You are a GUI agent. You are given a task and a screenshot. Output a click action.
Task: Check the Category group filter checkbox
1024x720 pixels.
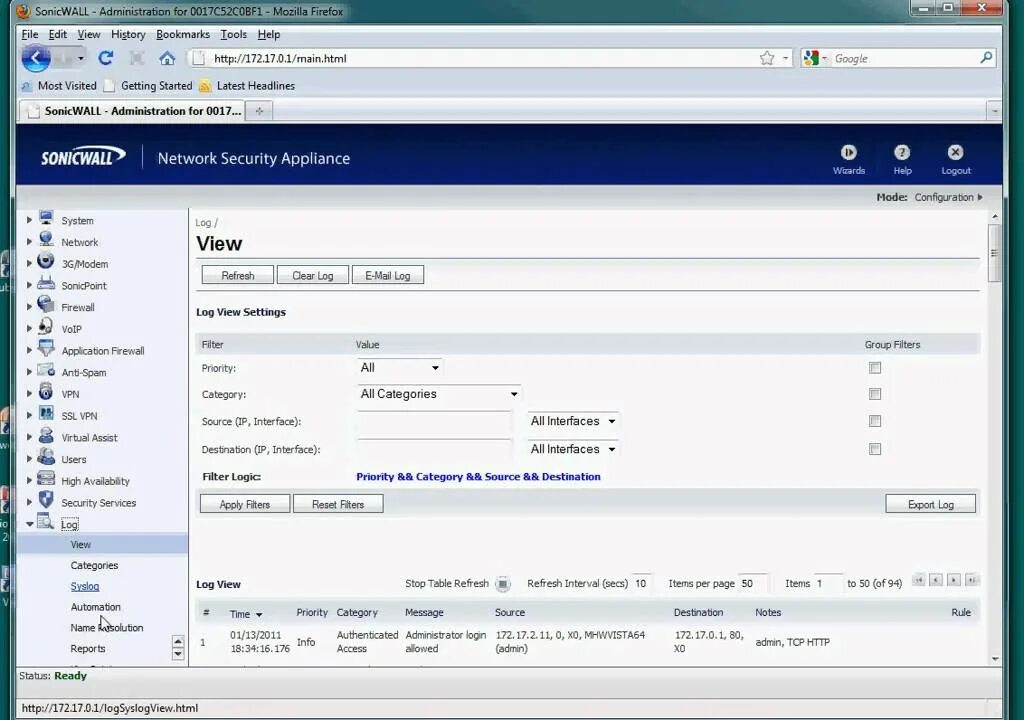875,394
